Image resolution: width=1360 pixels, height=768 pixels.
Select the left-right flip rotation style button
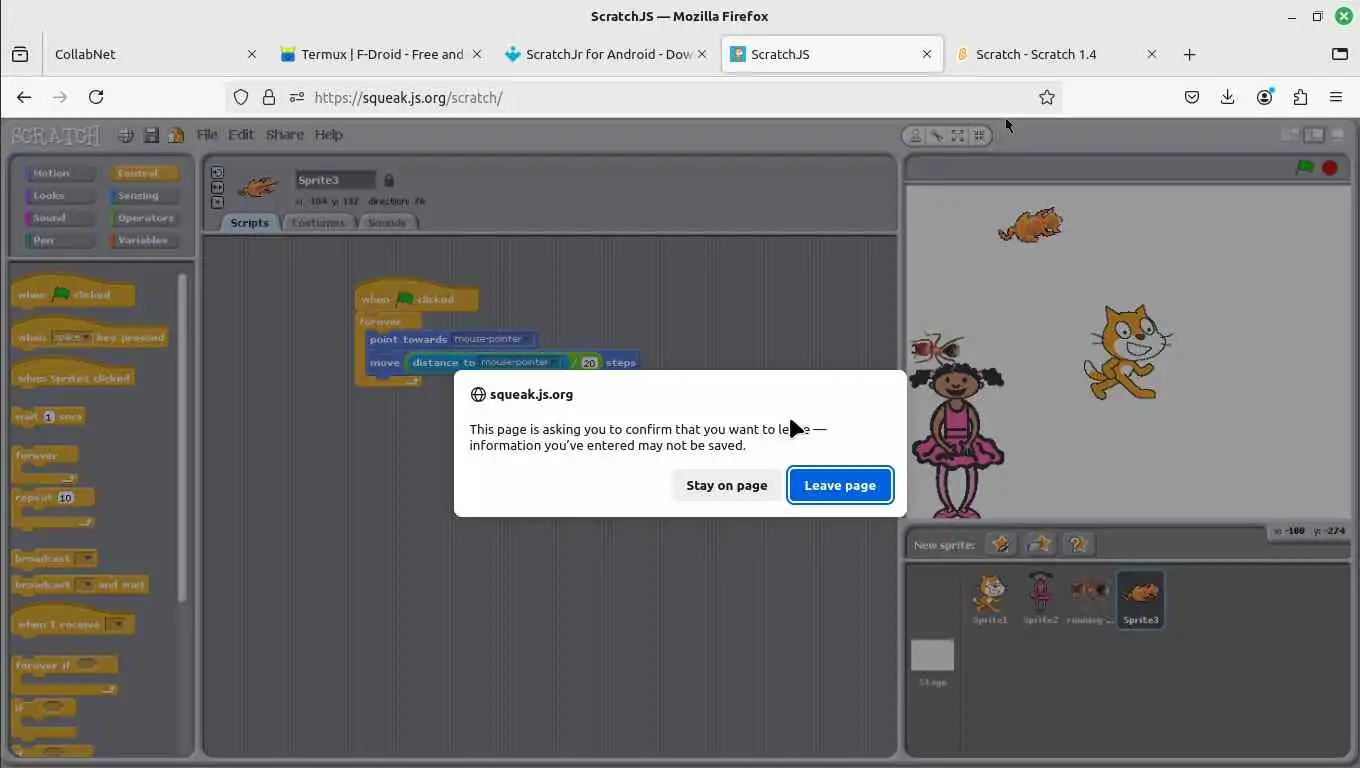click(x=217, y=187)
